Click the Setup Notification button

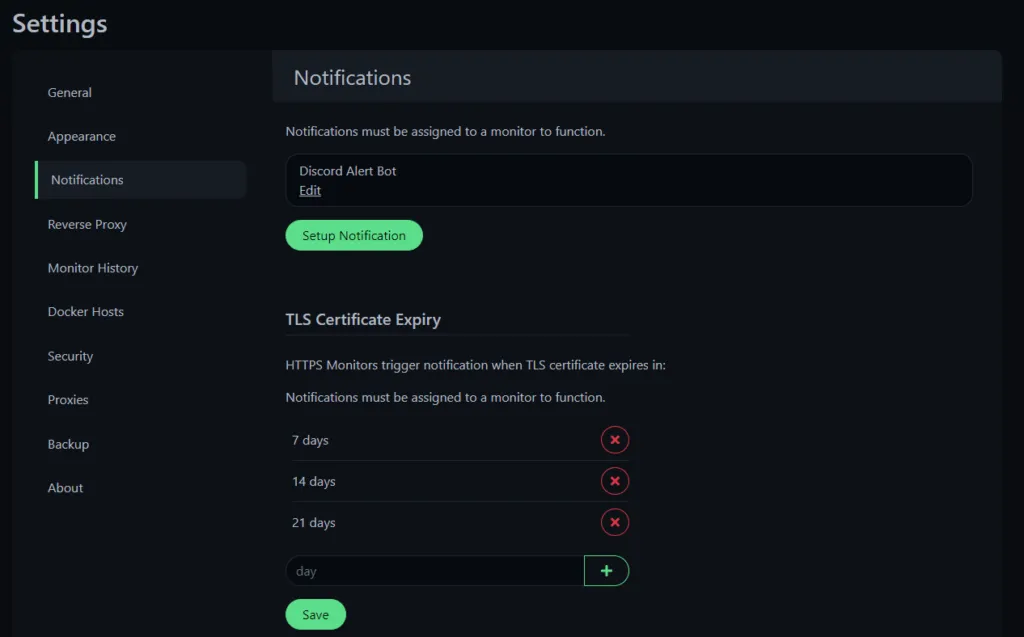(x=354, y=236)
